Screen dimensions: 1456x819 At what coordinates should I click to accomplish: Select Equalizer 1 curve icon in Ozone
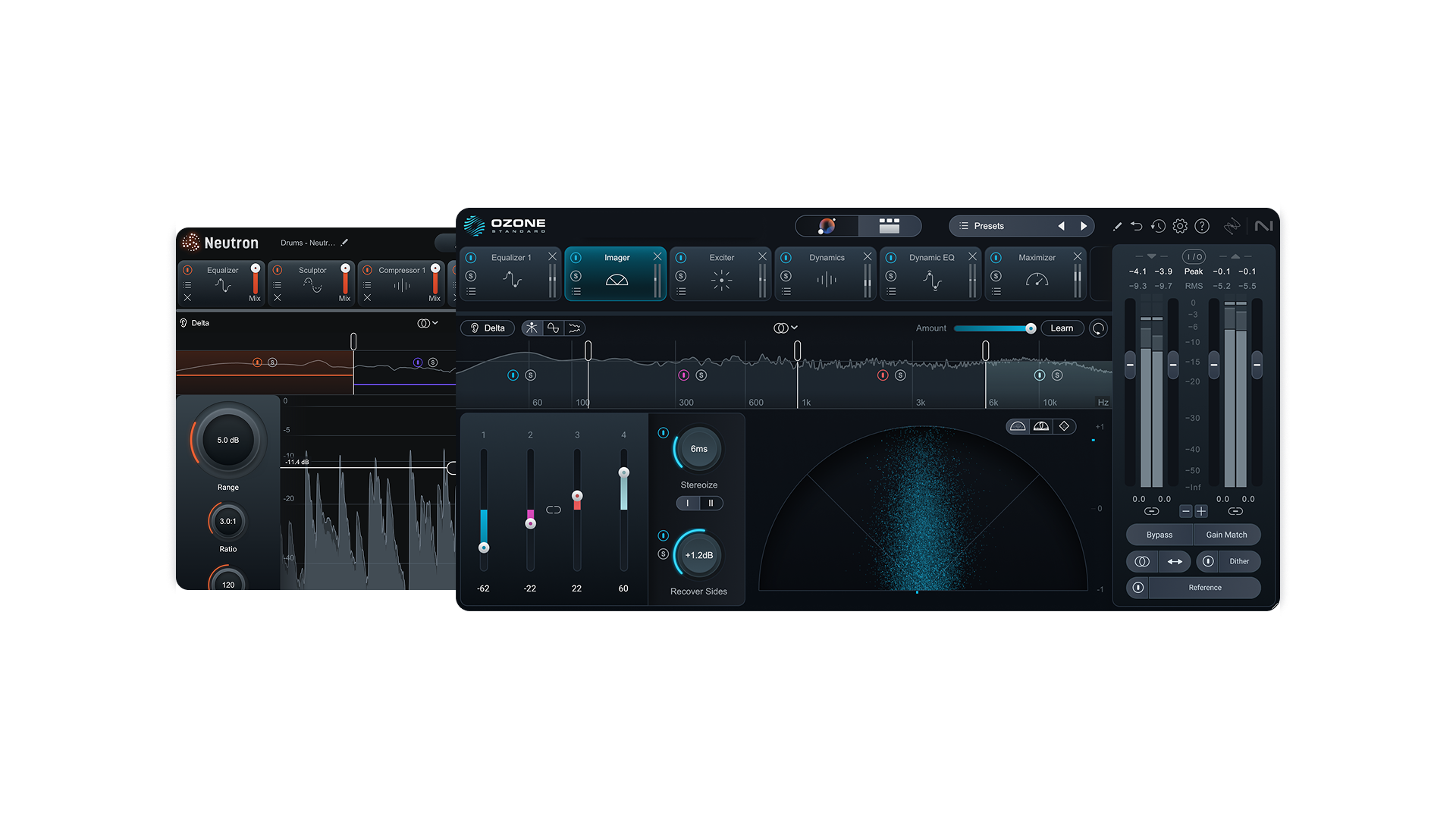click(x=512, y=280)
